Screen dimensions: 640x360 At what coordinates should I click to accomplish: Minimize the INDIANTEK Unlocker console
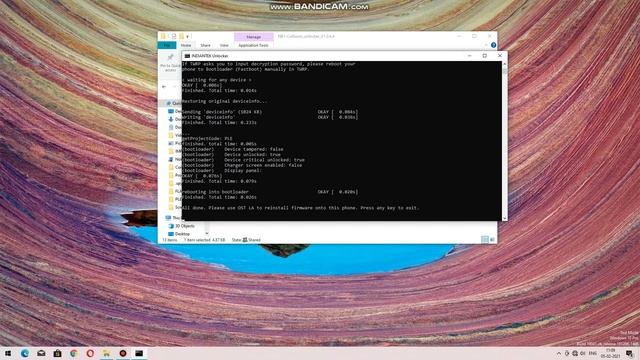pos(469,56)
